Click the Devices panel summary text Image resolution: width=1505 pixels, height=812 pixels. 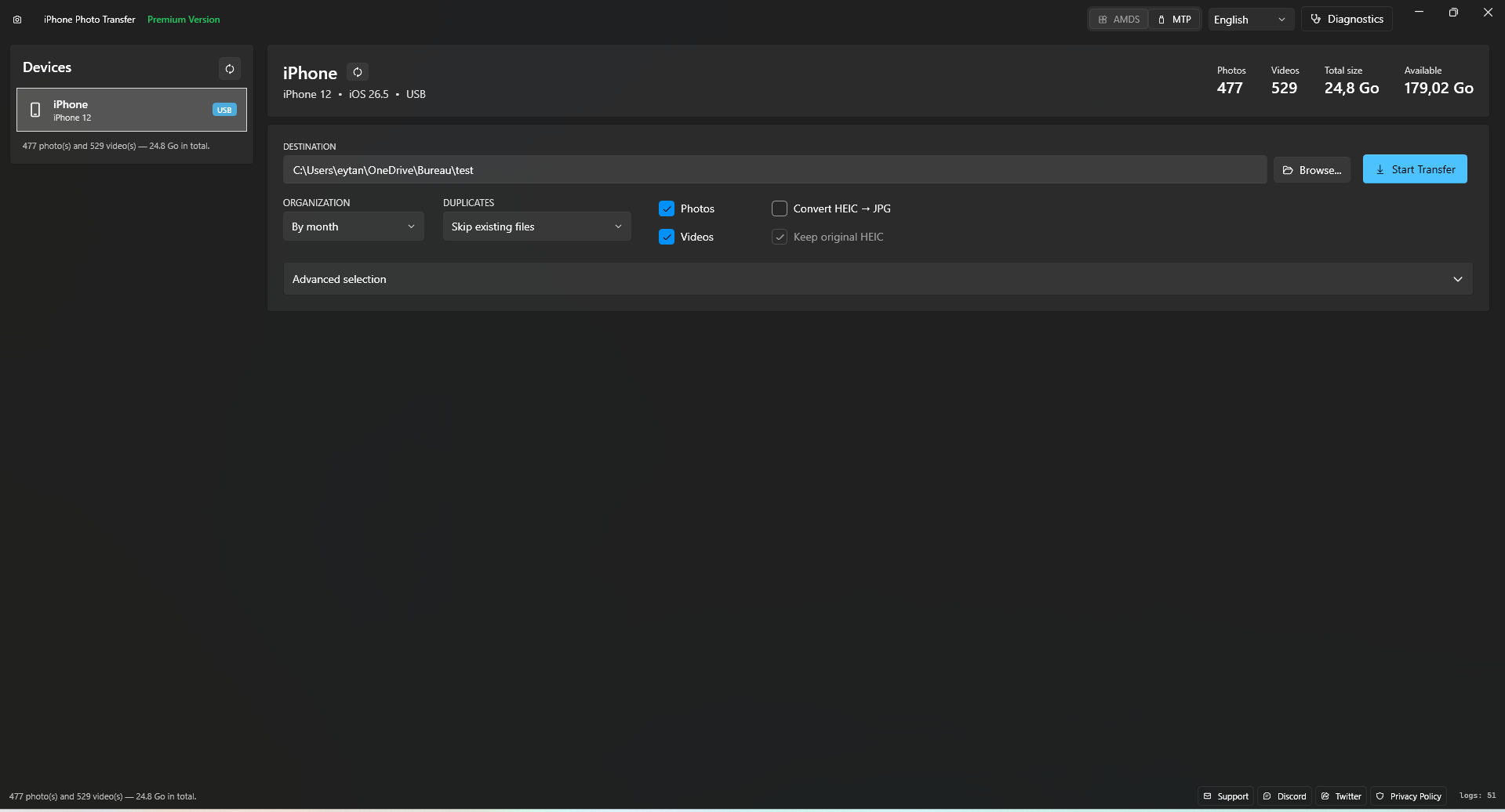116,146
